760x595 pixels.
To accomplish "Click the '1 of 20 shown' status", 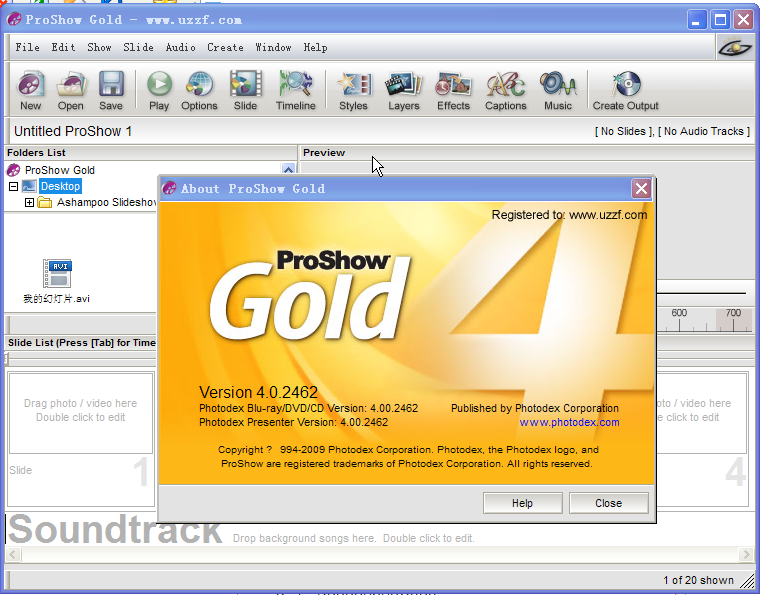I will [698, 580].
